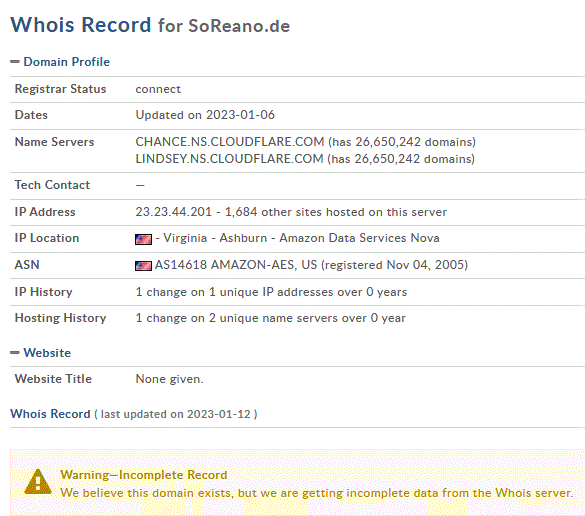Click 1,684 other sites hosted link

pos(336,212)
